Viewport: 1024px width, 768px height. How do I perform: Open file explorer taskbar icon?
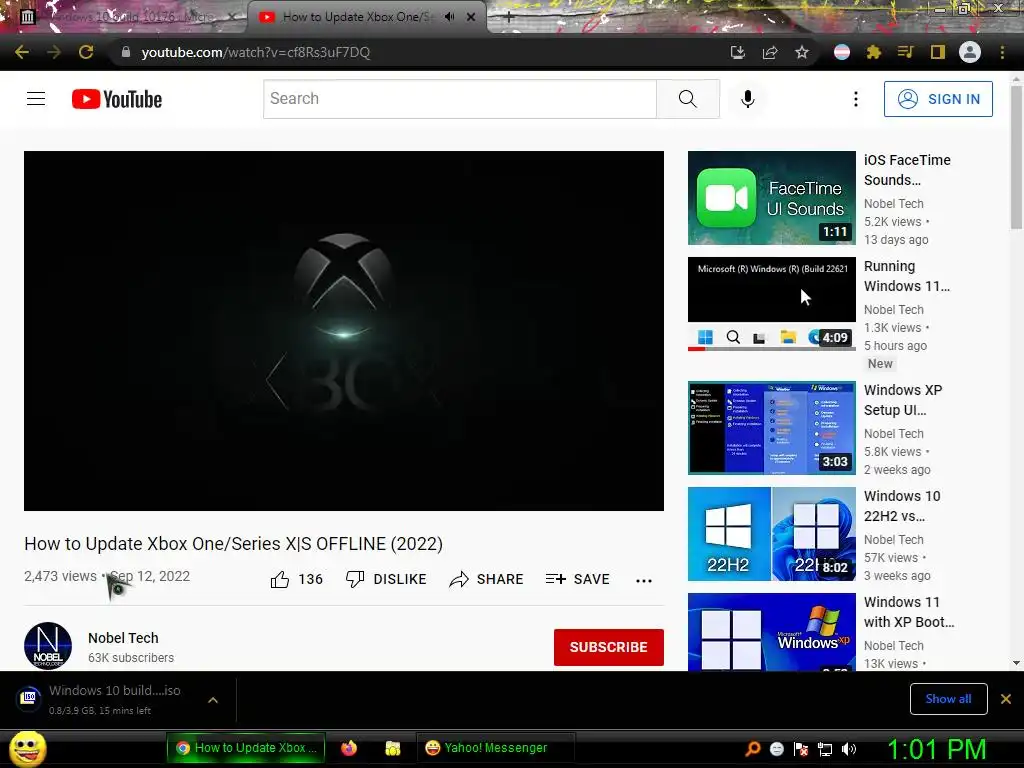(x=392, y=748)
